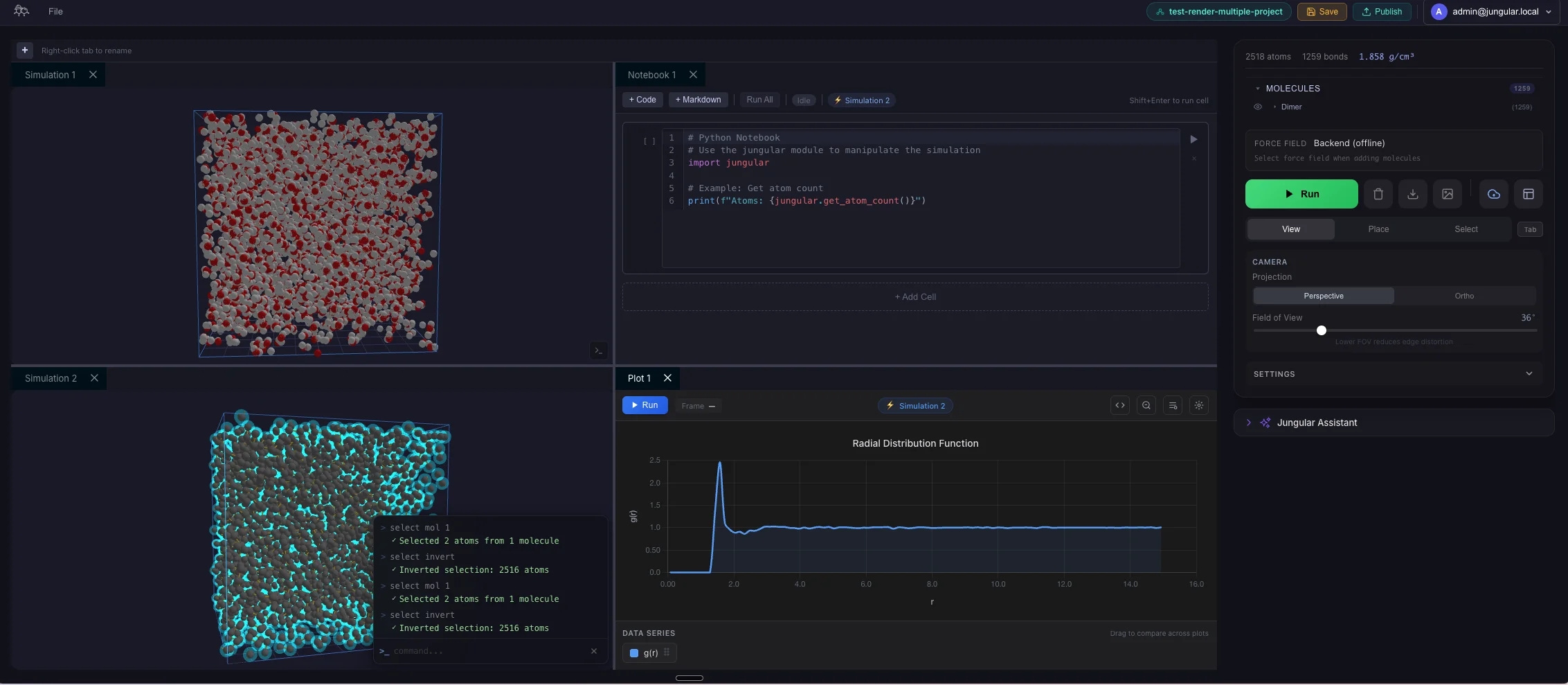Image resolution: width=1568 pixels, height=685 pixels.
Task: Click the cloud upload icon
Action: coord(1493,194)
